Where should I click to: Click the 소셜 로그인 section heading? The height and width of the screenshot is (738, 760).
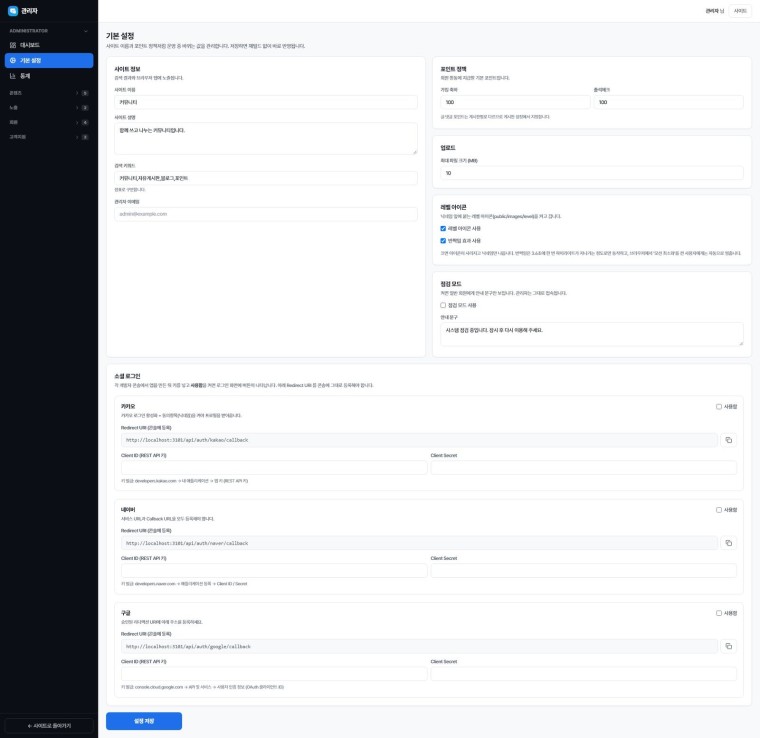tap(127, 376)
